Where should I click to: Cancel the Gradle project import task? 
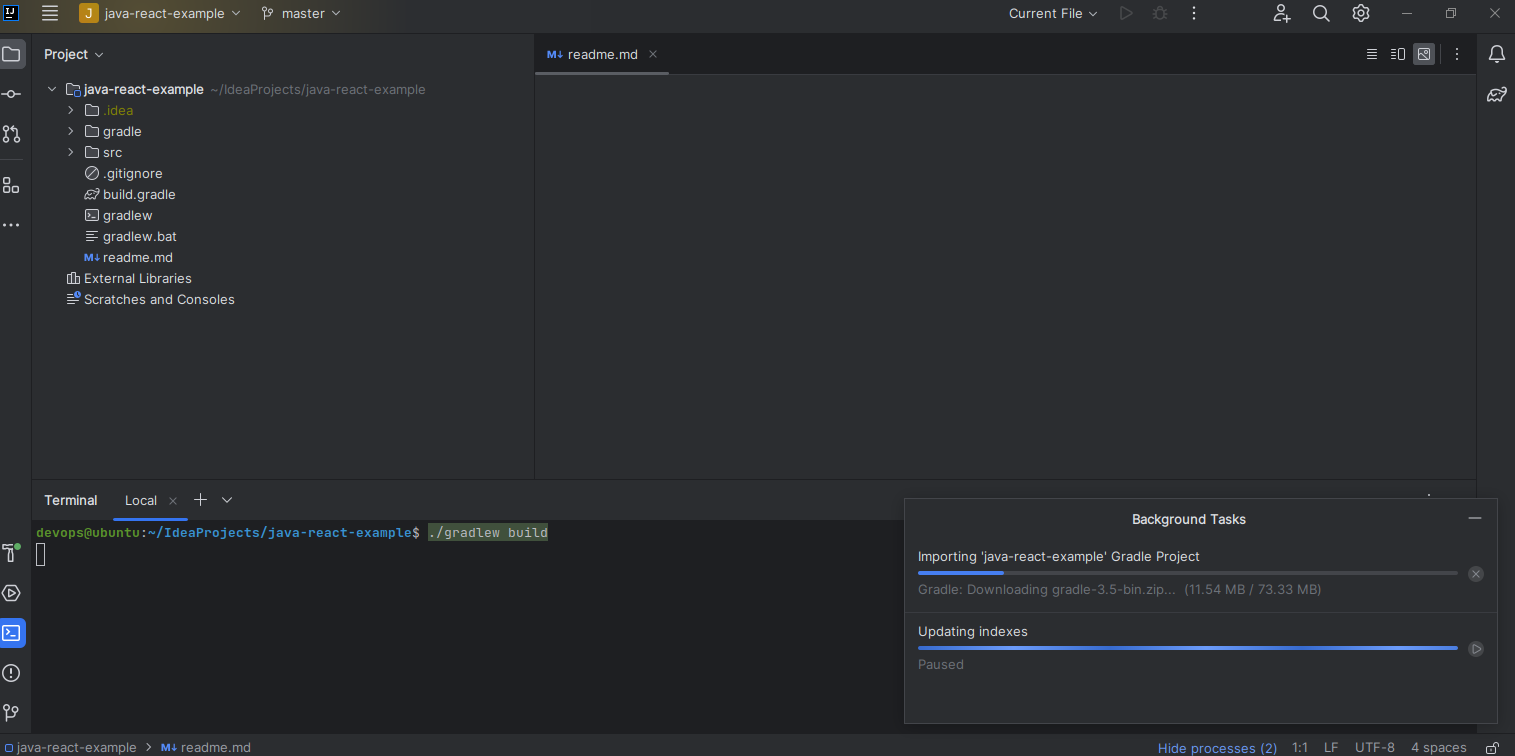click(1476, 574)
